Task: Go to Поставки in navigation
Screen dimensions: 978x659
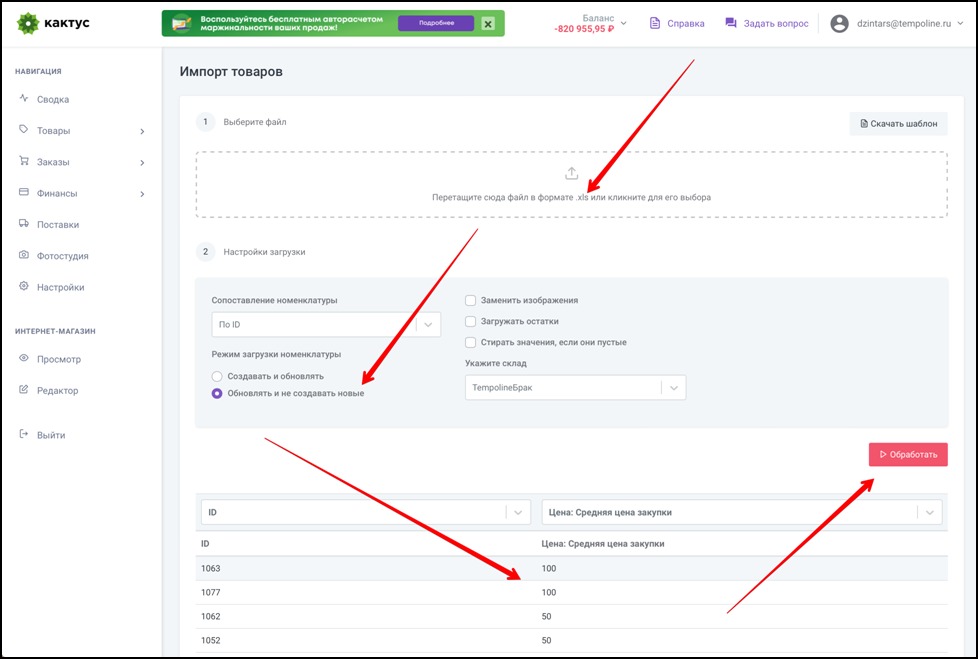Action: click(x=57, y=225)
